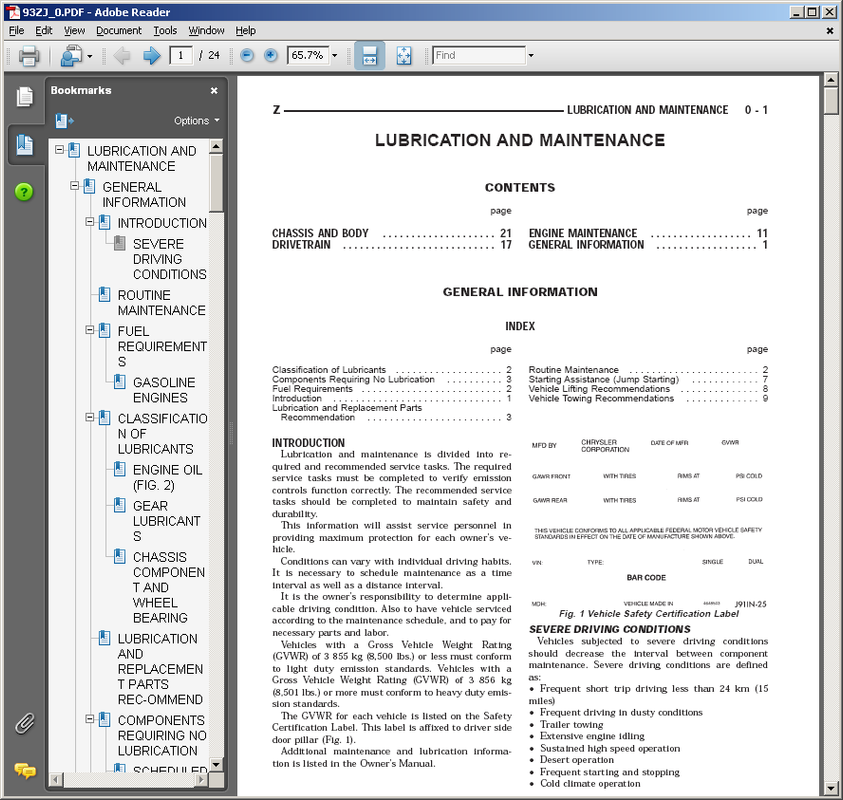The image size is (843, 800).
Task: Open the Document menu
Action: [x=119, y=31]
